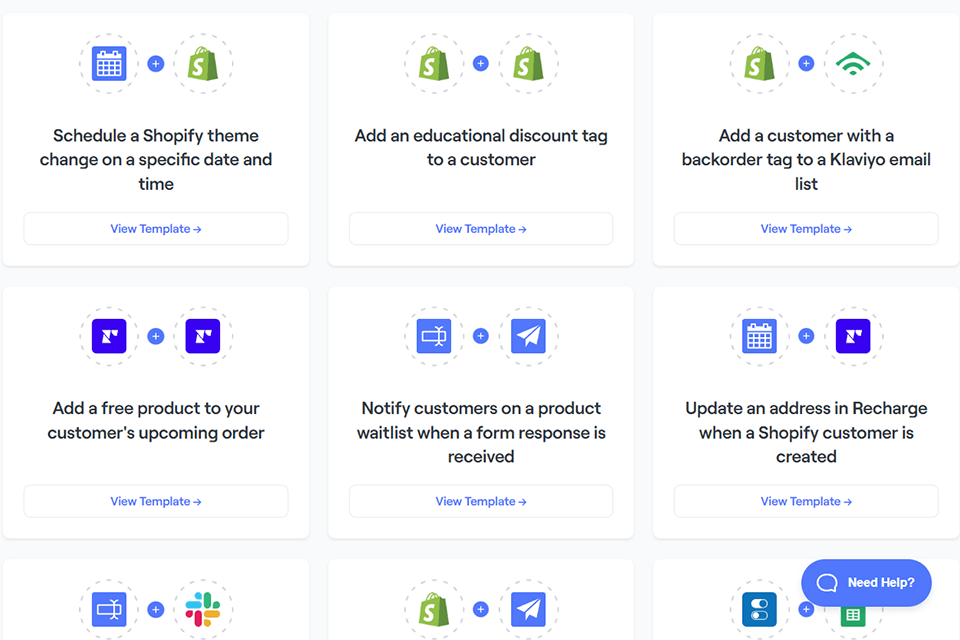Click Shopify icon in bottom middle card
This screenshot has width=960, height=640.
tap(434, 609)
